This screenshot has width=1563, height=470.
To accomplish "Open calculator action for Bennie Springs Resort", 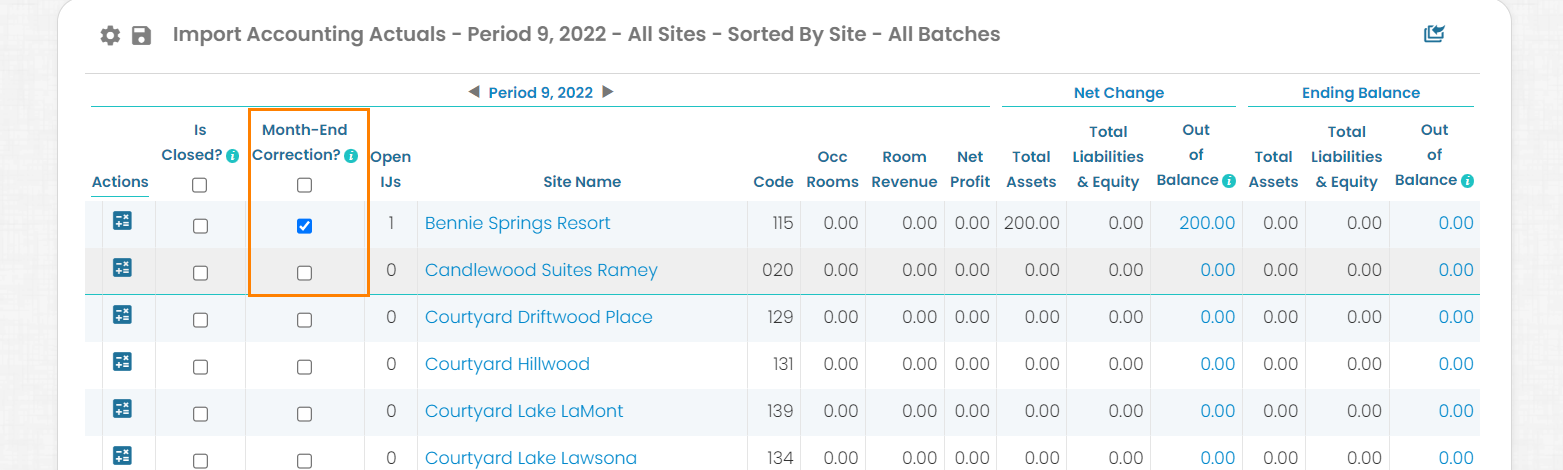I will pos(122,221).
